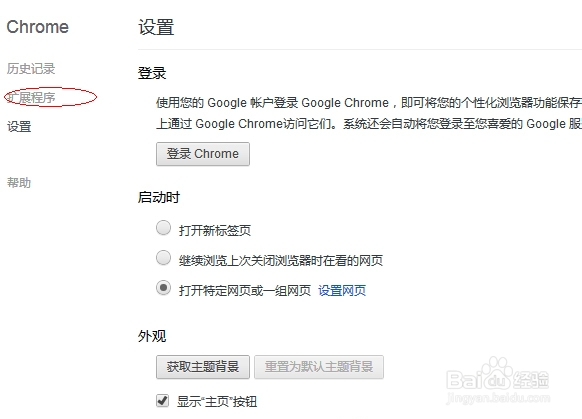
Task: Open the circled 扩展程序 sidebar item
Action: pyautogui.click(x=32, y=98)
